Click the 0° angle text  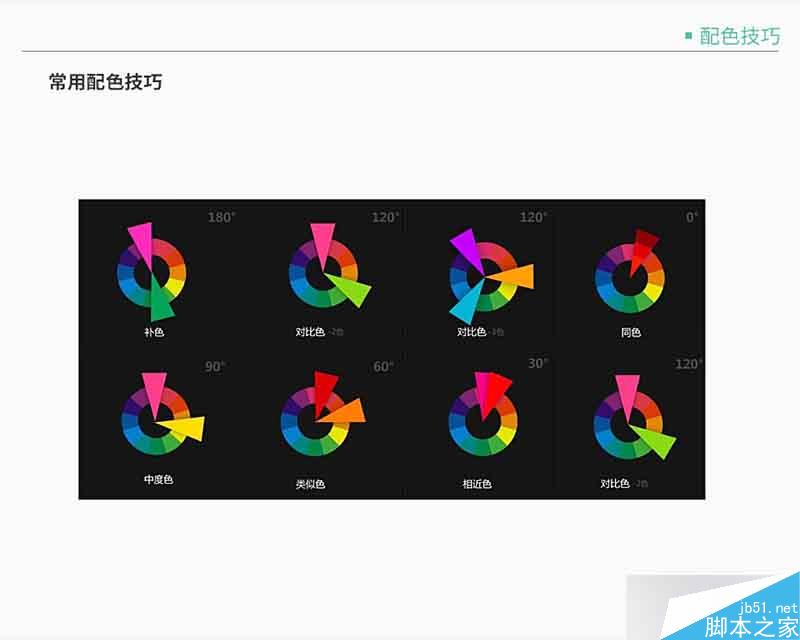[692, 217]
